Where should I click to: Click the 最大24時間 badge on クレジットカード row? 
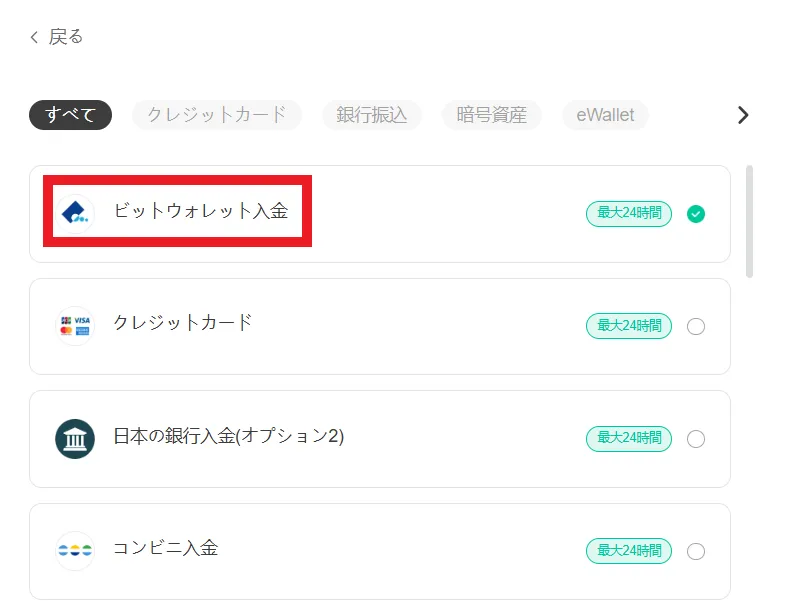point(629,326)
